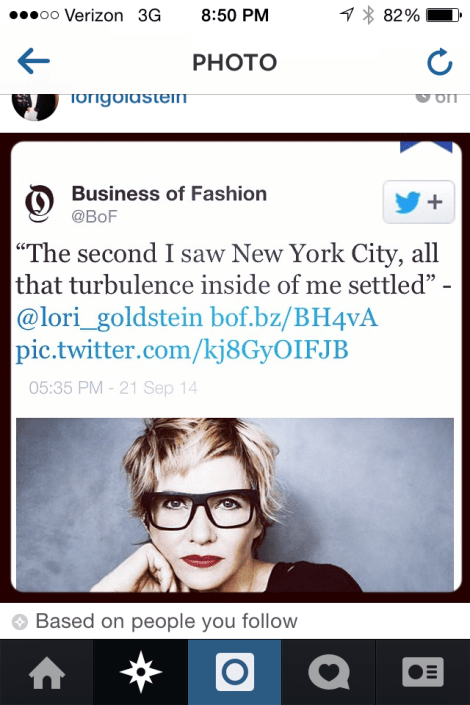Tap the @lori_goldstein mention

(x=109, y=318)
